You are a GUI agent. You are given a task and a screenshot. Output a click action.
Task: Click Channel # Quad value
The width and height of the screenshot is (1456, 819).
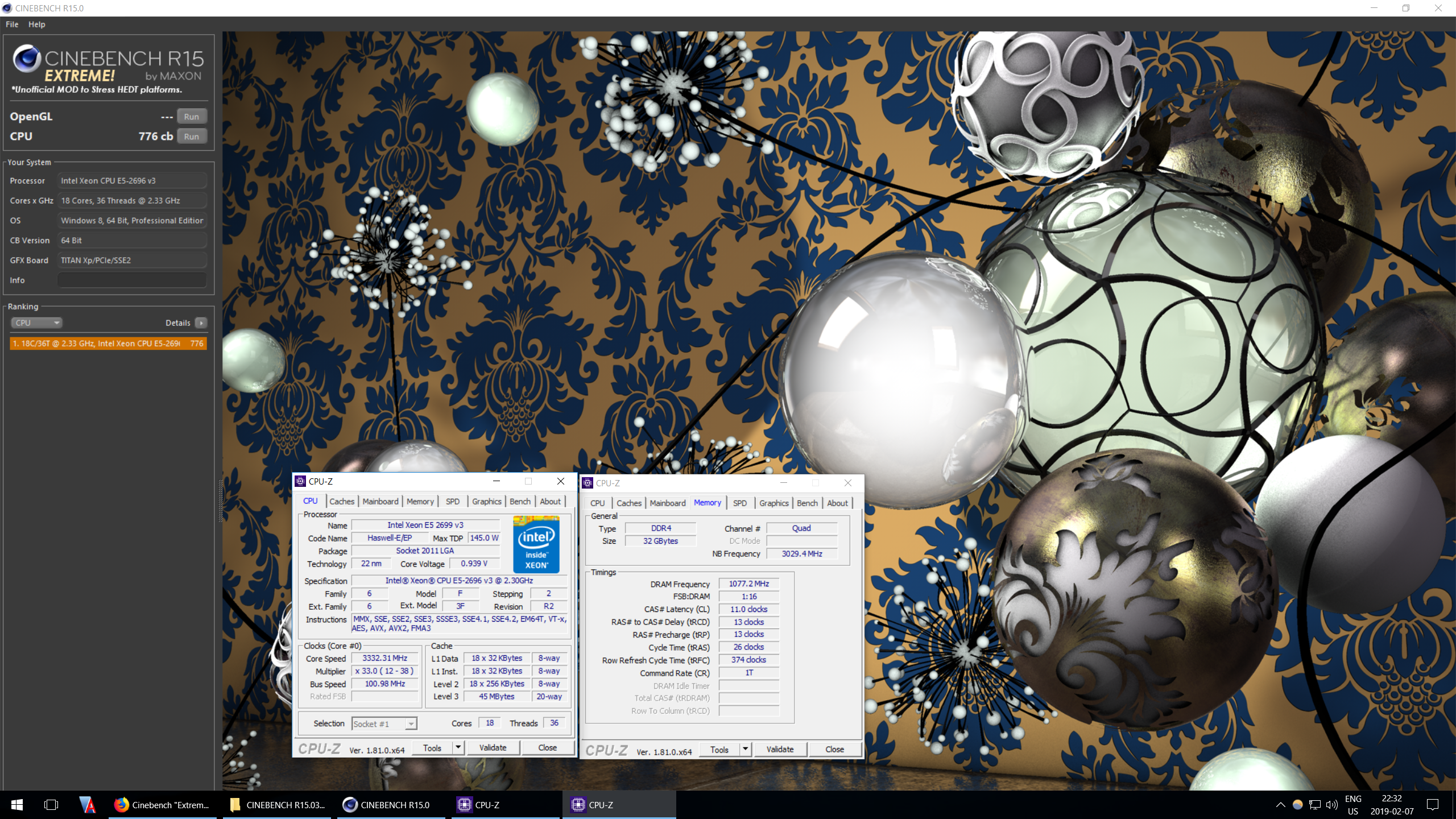coord(802,528)
